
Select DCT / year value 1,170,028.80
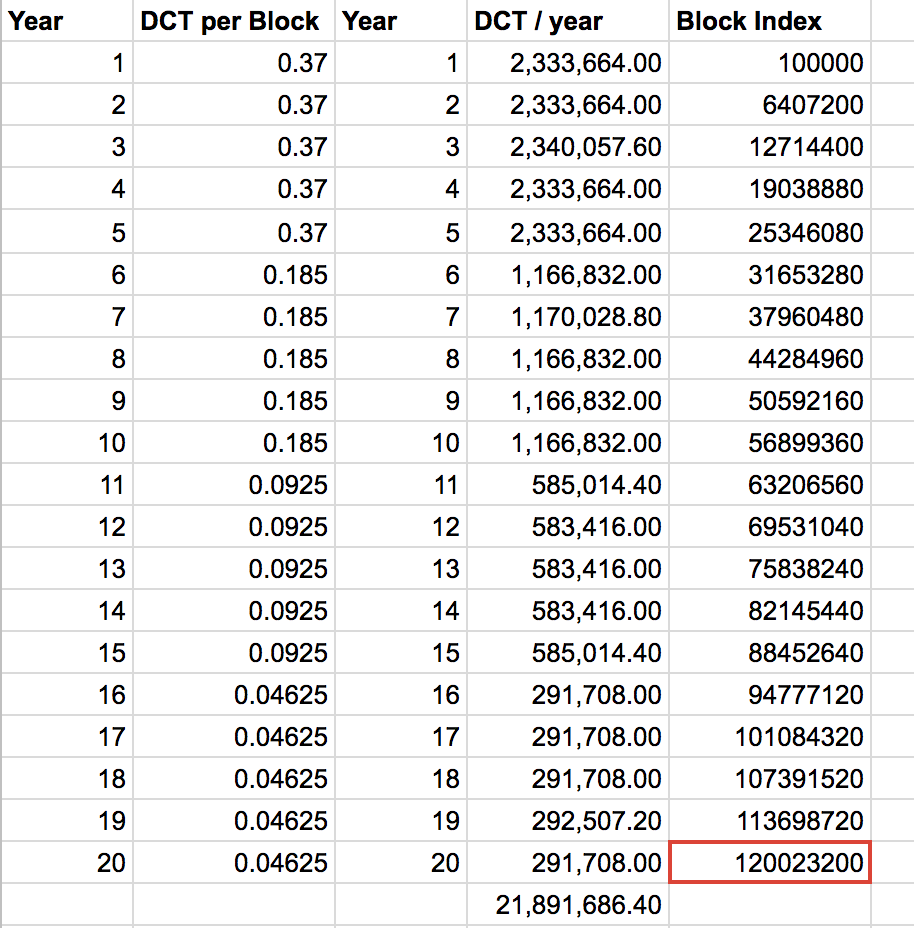point(568,317)
